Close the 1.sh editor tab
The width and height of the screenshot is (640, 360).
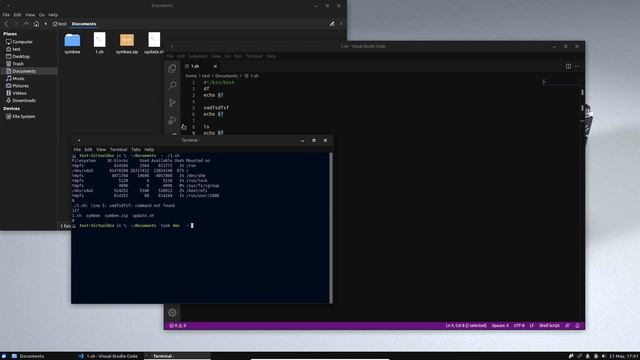pos(215,66)
